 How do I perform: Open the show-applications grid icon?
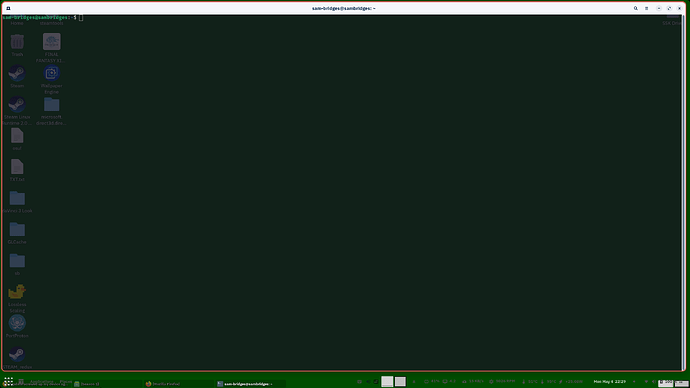pyautogui.click(x=8, y=381)
